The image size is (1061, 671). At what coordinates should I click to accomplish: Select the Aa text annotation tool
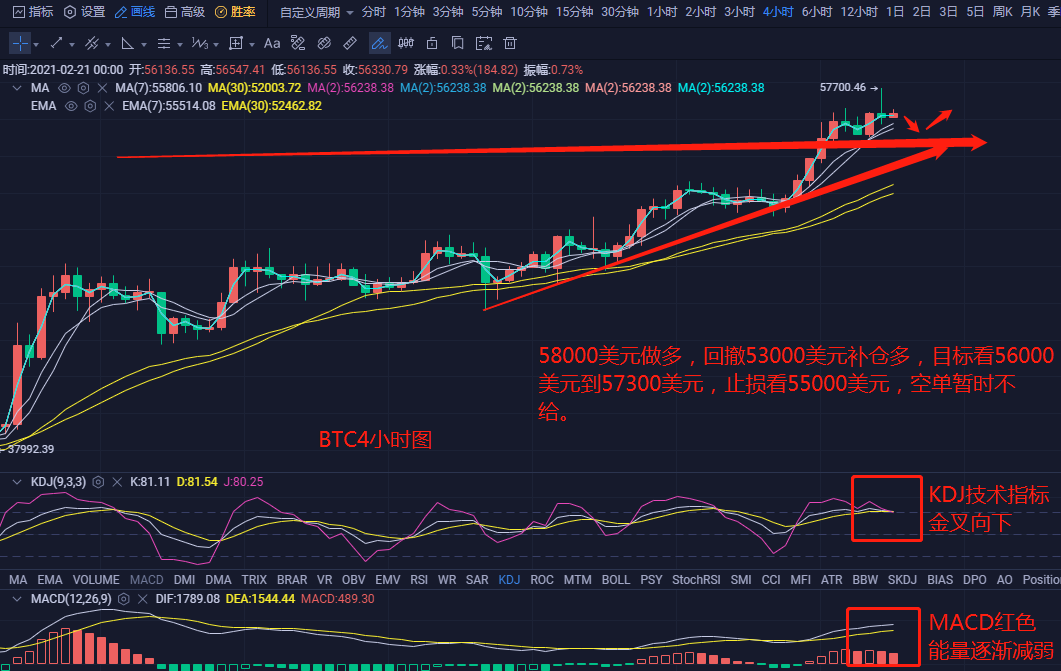[271, 43]
